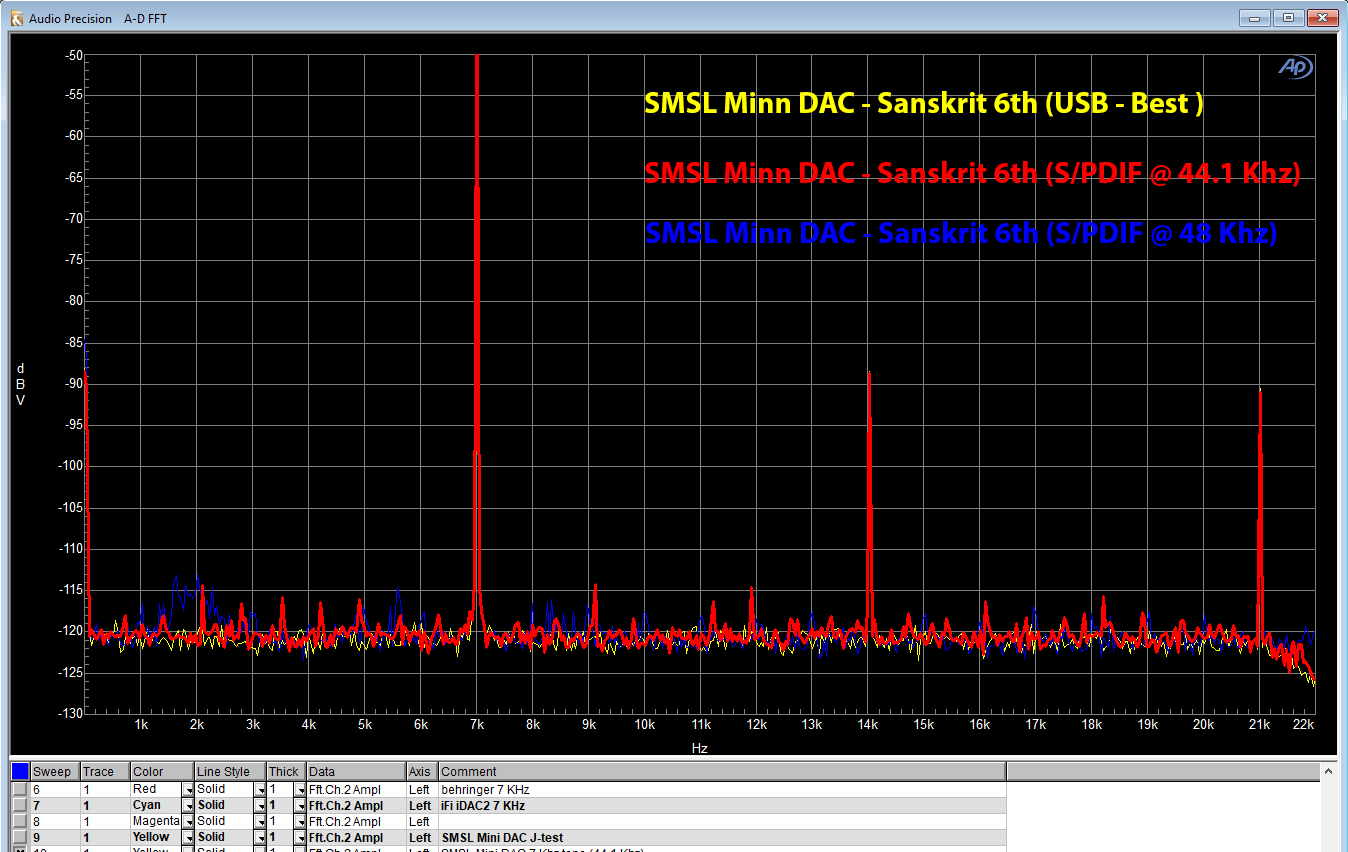The image size is (1348, 852).
Task: Click the Color column header
Action: pyautogui.click(x=162, y=771)
